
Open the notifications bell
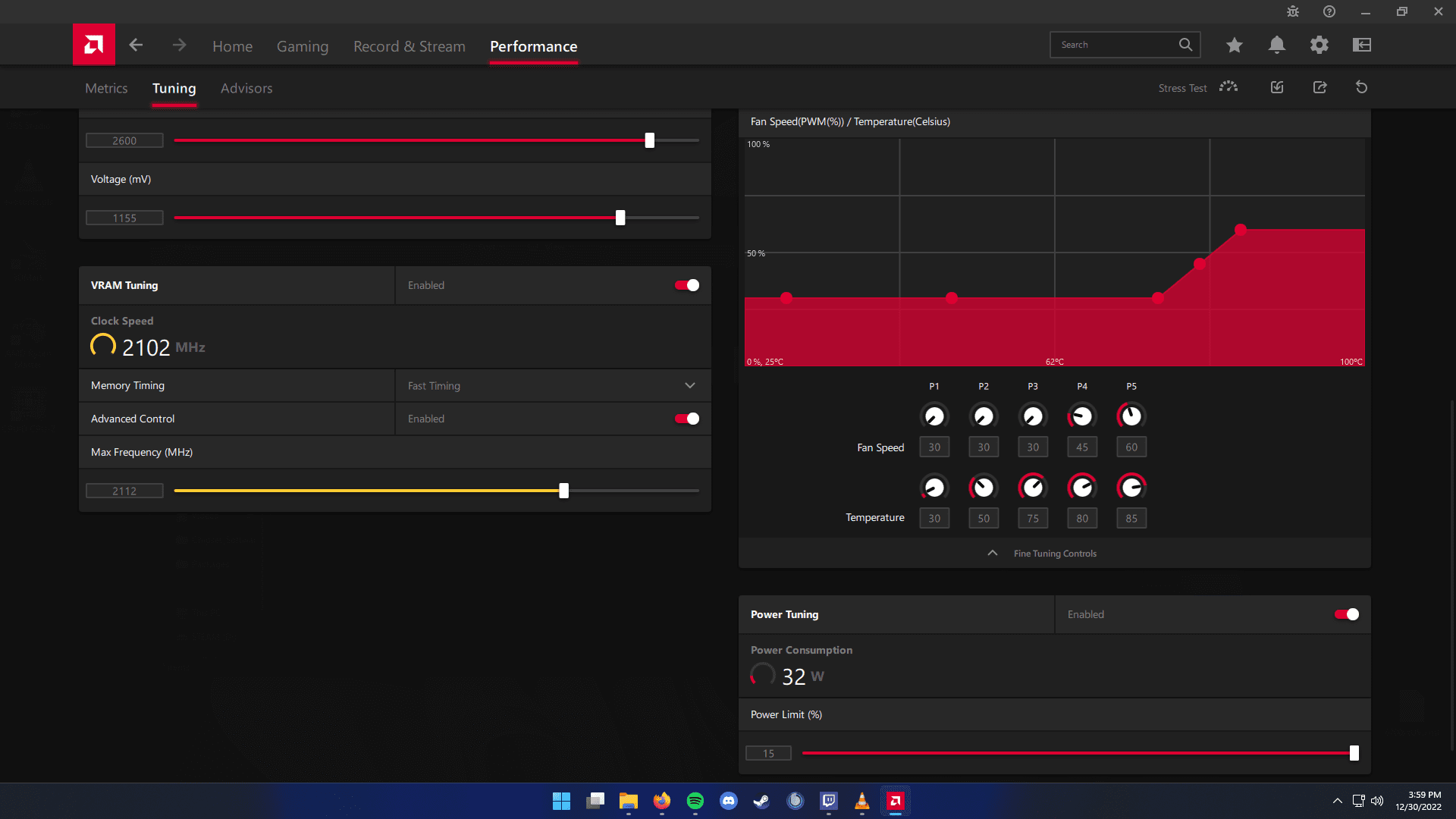(1277, 45)
